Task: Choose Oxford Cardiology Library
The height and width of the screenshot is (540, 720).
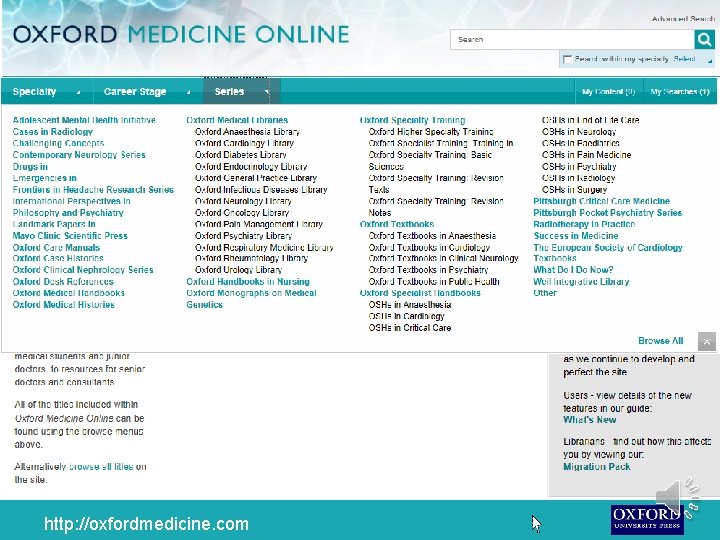Action: [x=244, y=143]
